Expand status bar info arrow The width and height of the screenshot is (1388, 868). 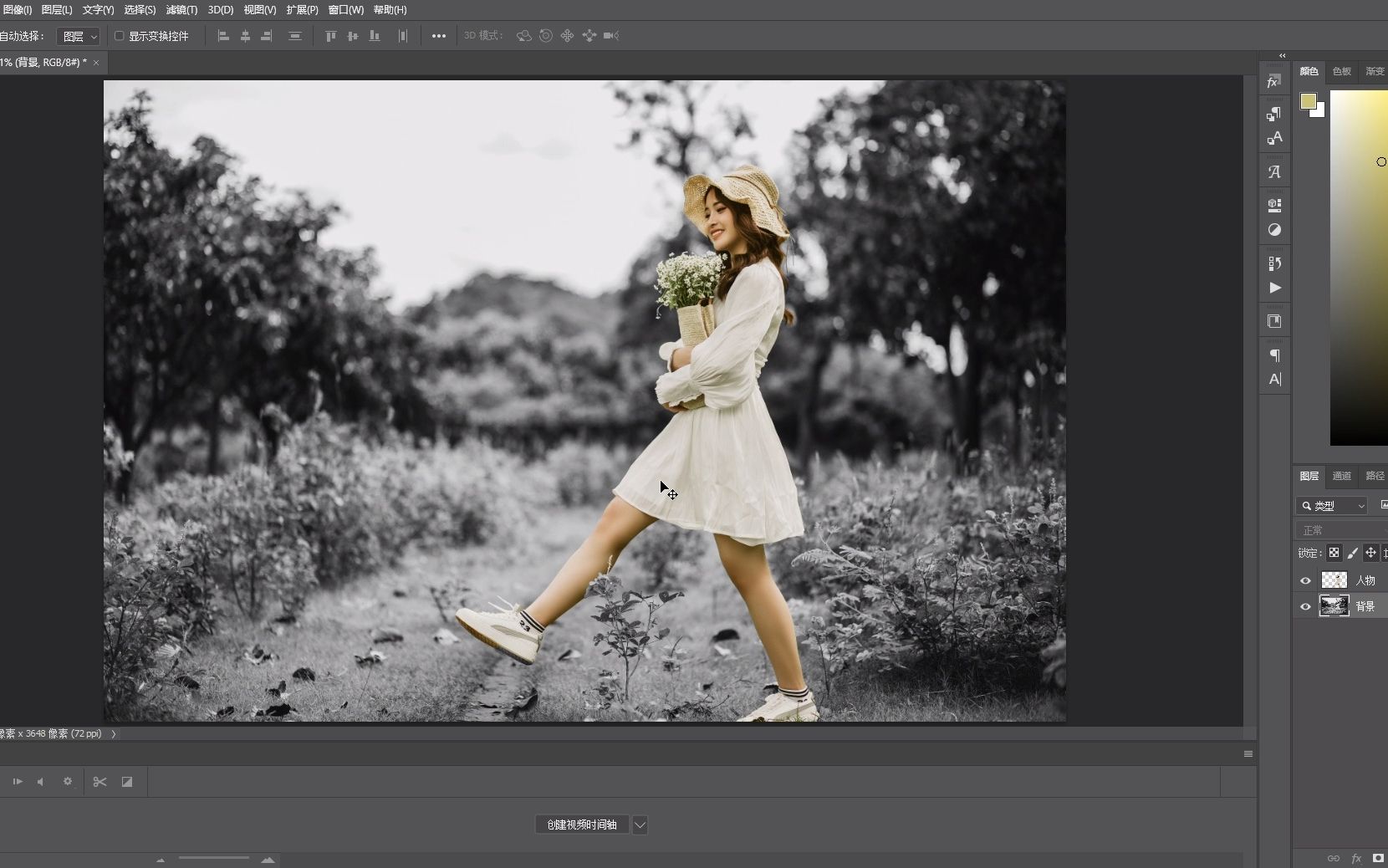(114, 734)
